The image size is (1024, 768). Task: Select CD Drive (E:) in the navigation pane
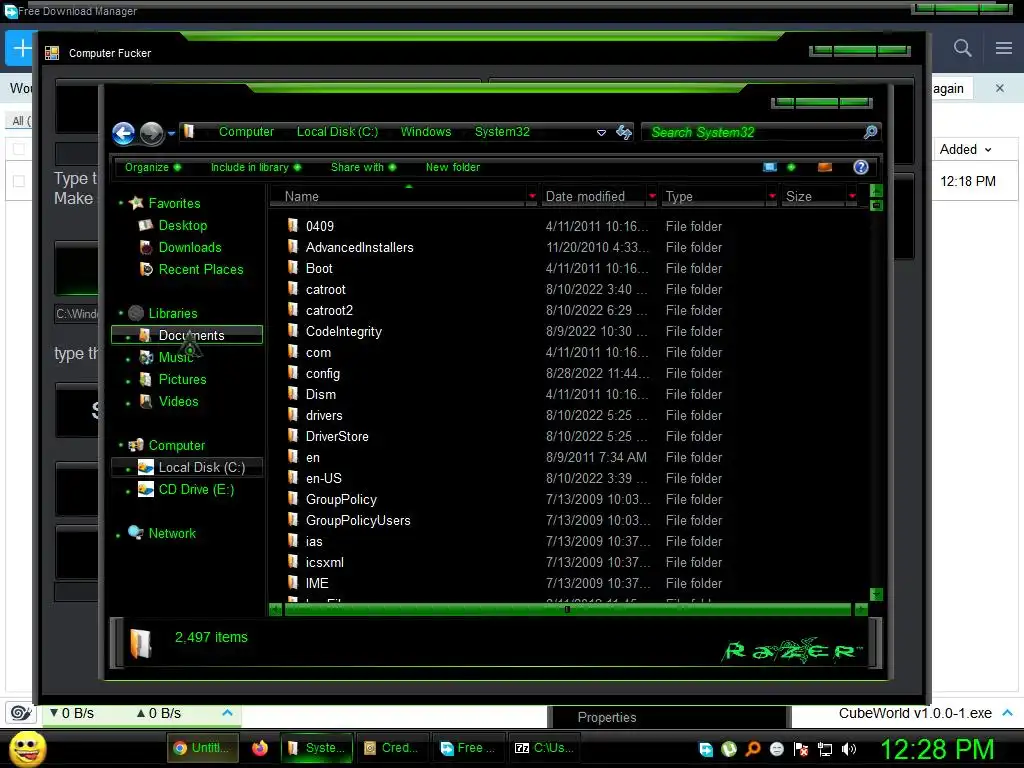click(187, 489)
